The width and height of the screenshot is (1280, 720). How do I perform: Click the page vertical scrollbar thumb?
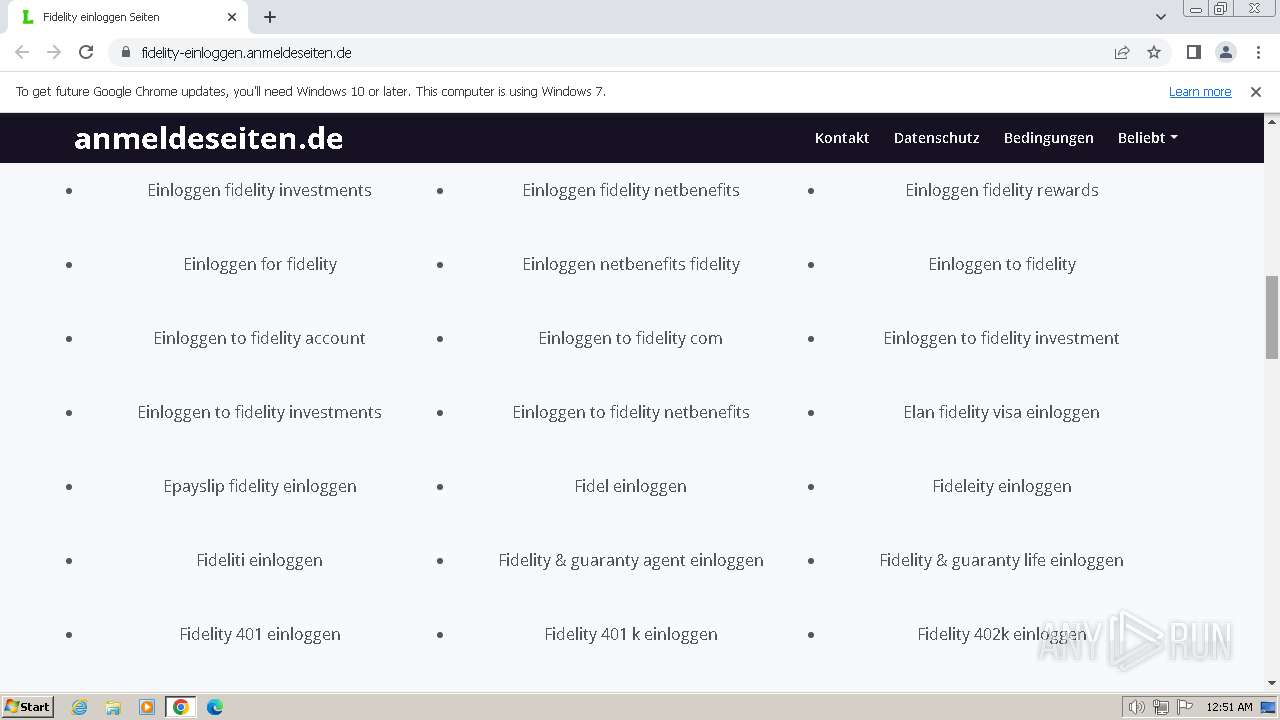pyautogui.click(x=1272, y=317)
